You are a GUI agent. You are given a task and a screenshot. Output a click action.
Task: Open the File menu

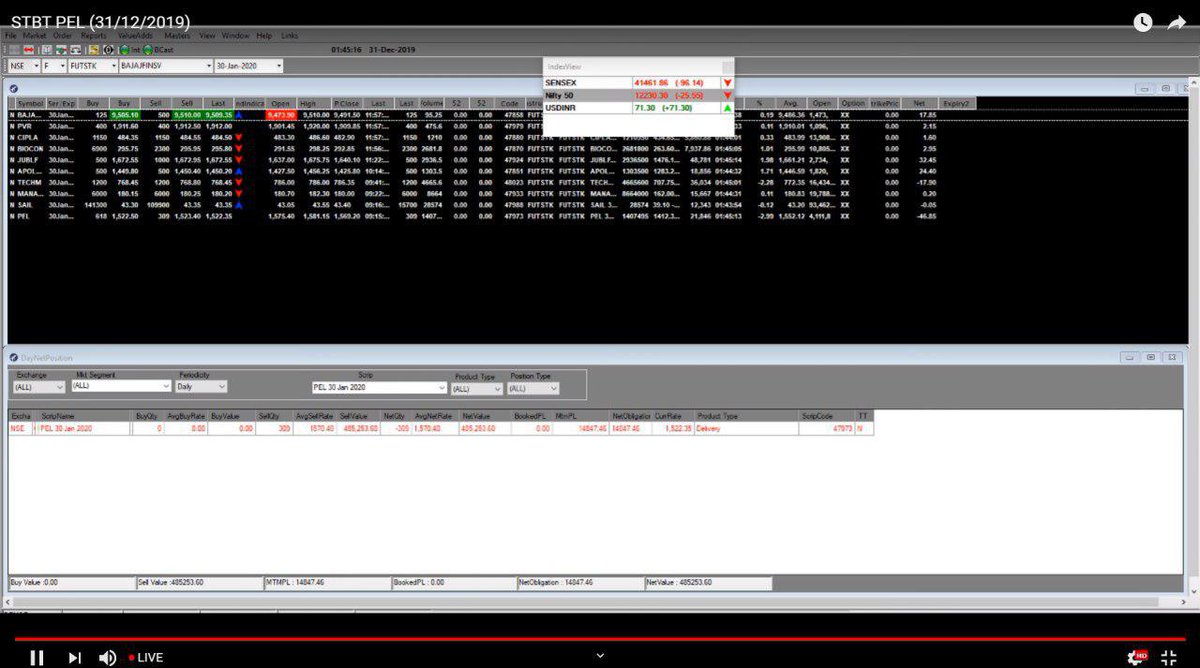(x=11, y=35)
